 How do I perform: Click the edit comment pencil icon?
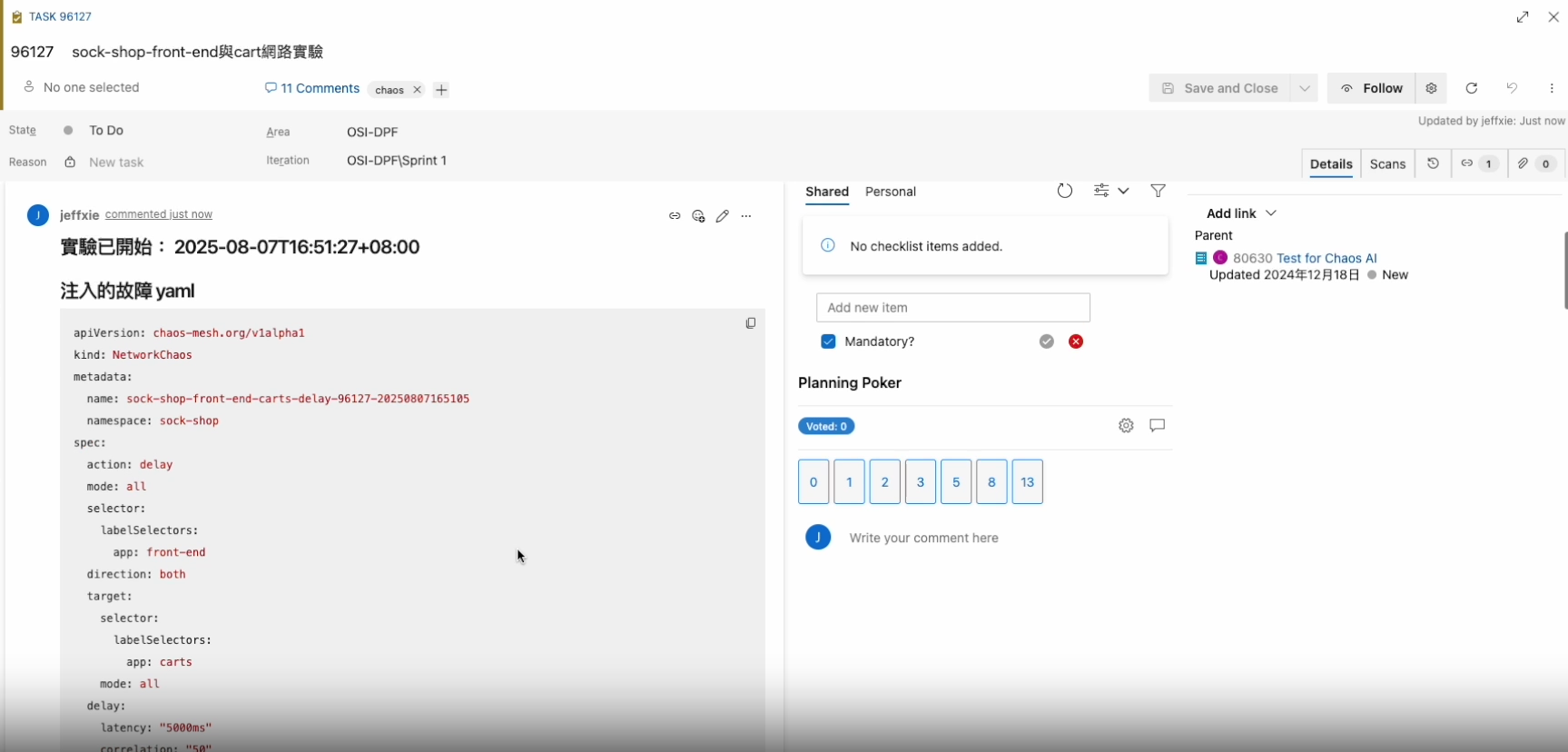click(x=722, y=216)
